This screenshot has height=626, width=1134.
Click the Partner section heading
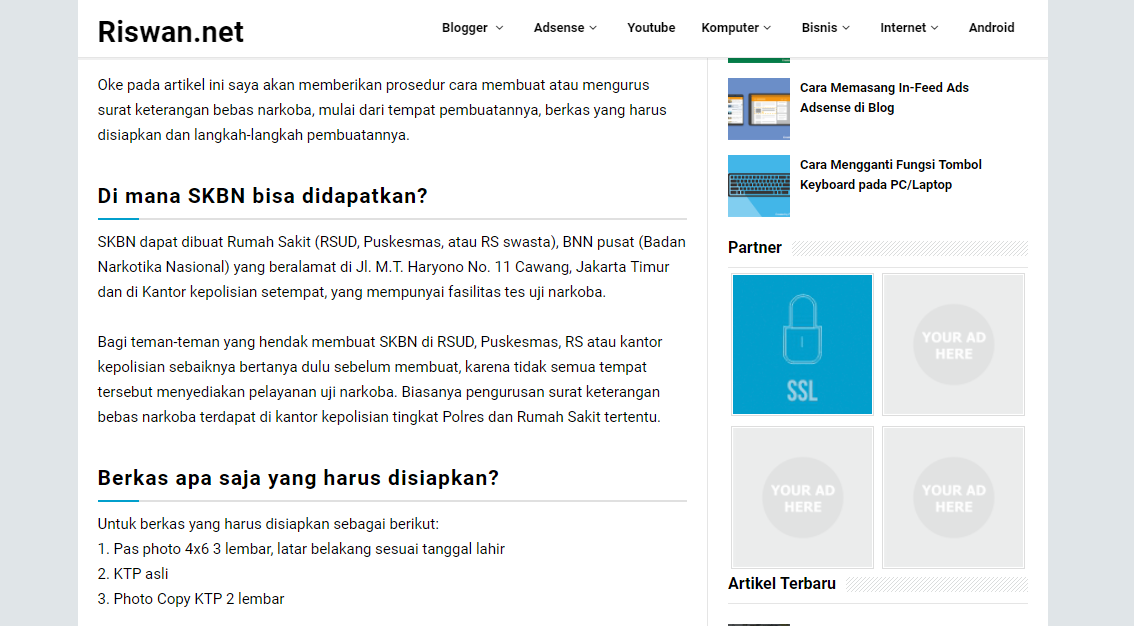pos(754,247)
